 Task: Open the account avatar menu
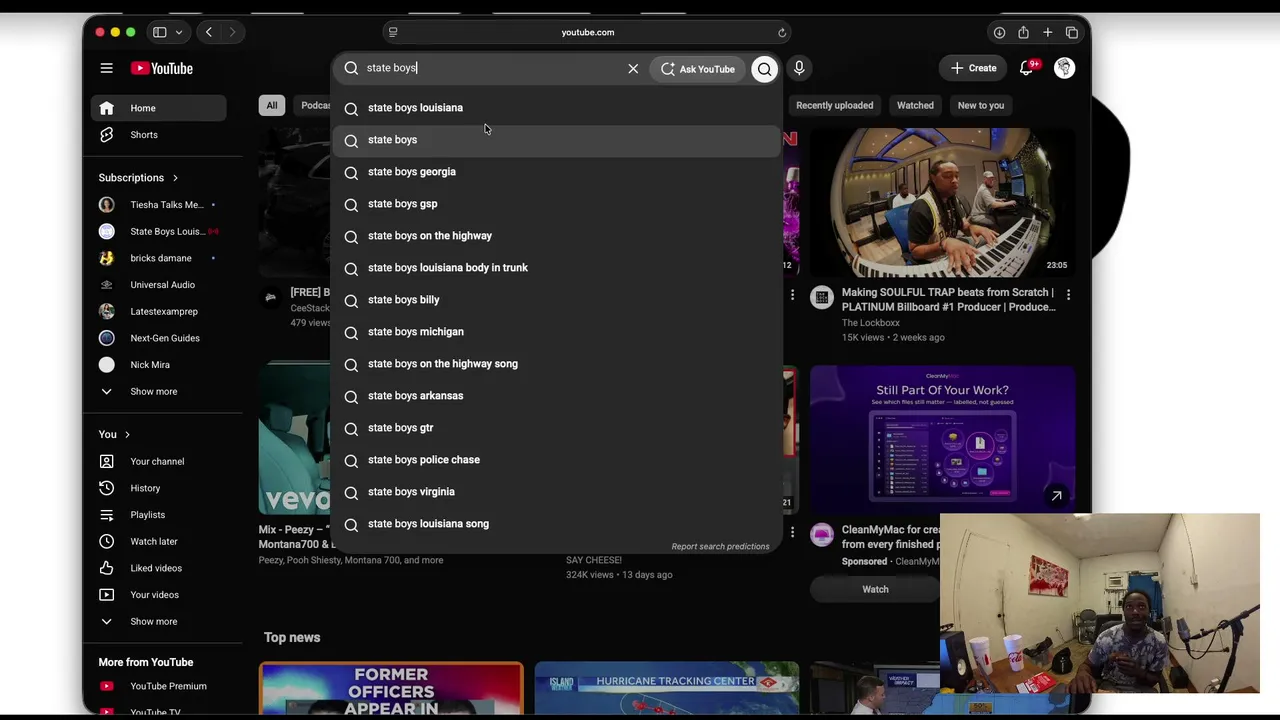pyautogui.click(x=1064, y=68)
